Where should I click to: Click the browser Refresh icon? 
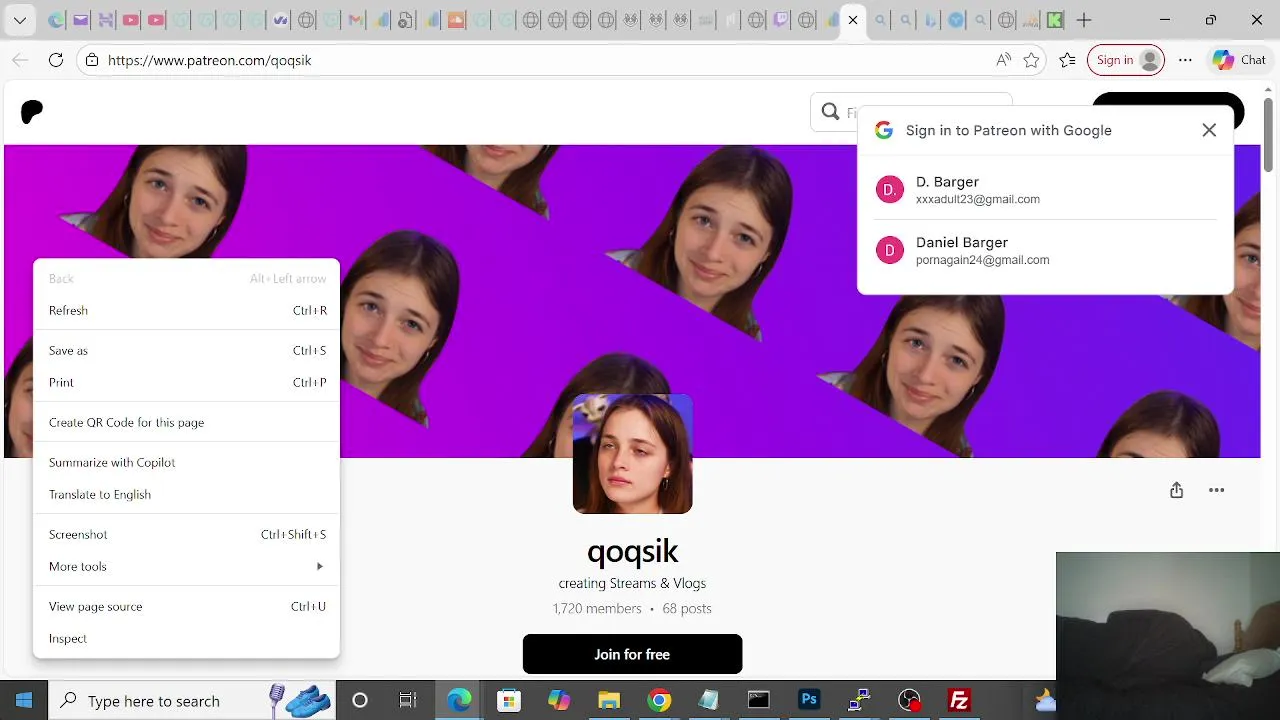(56, 60)
